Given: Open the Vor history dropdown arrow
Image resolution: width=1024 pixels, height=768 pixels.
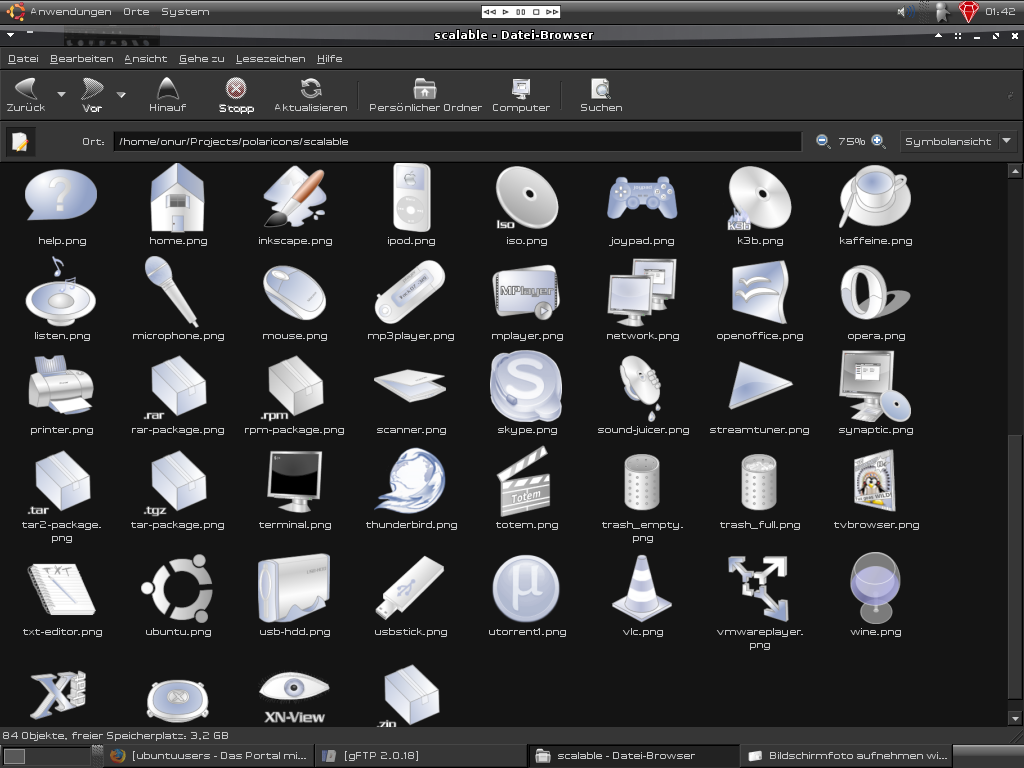Looking at the screenshot, I should pos(121,95).
